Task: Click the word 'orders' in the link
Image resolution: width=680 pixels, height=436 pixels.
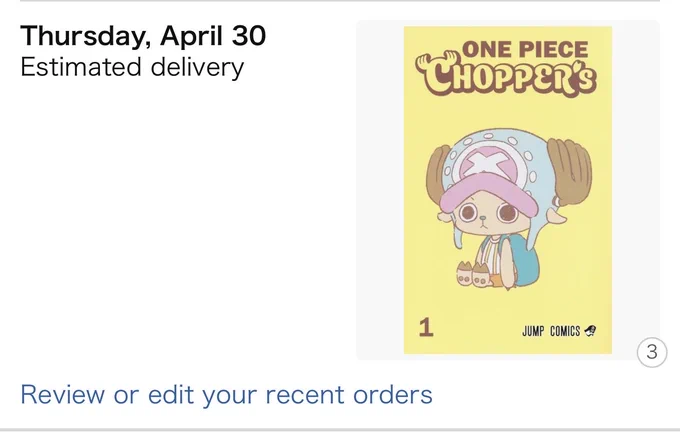Action: point(392,395)
